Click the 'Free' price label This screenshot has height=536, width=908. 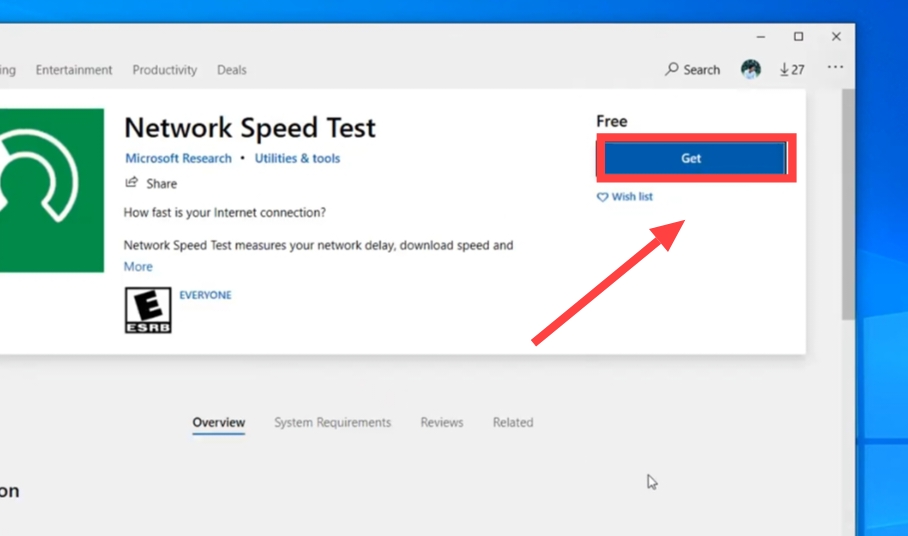point(612,121)
